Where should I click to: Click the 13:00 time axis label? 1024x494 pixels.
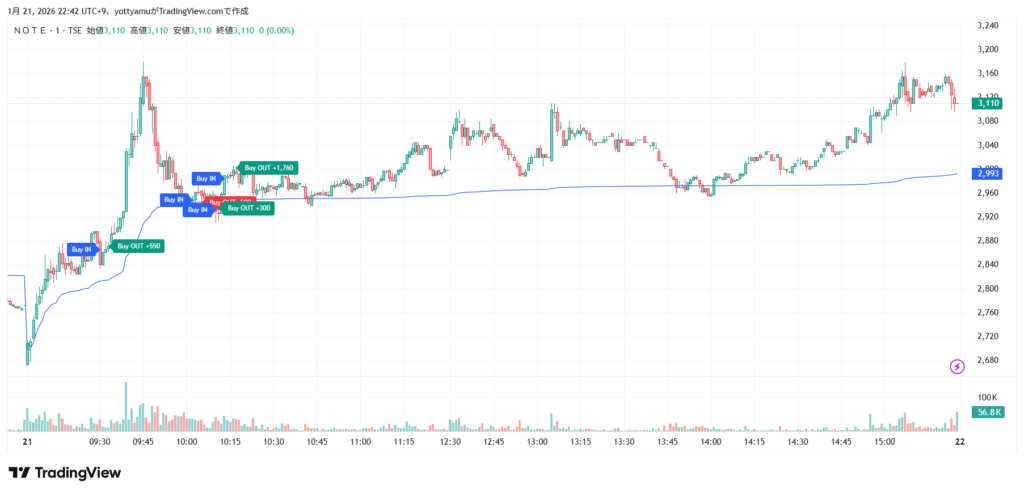click(537, 441)
